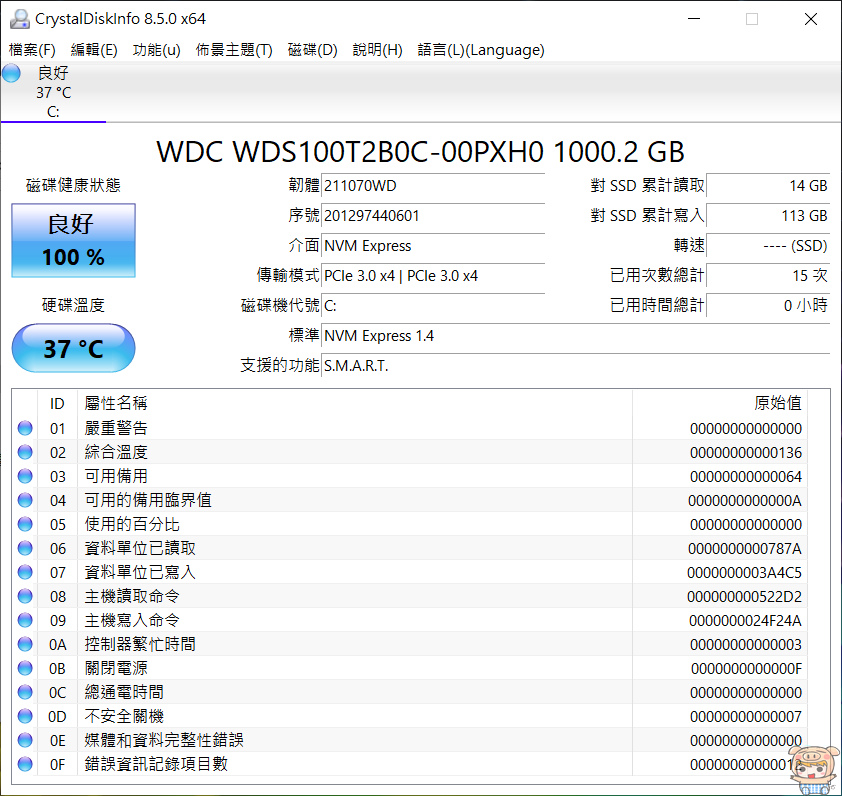
Task: Click status orb beside 資料單位已讀取 row
Action: coord(25,548)
